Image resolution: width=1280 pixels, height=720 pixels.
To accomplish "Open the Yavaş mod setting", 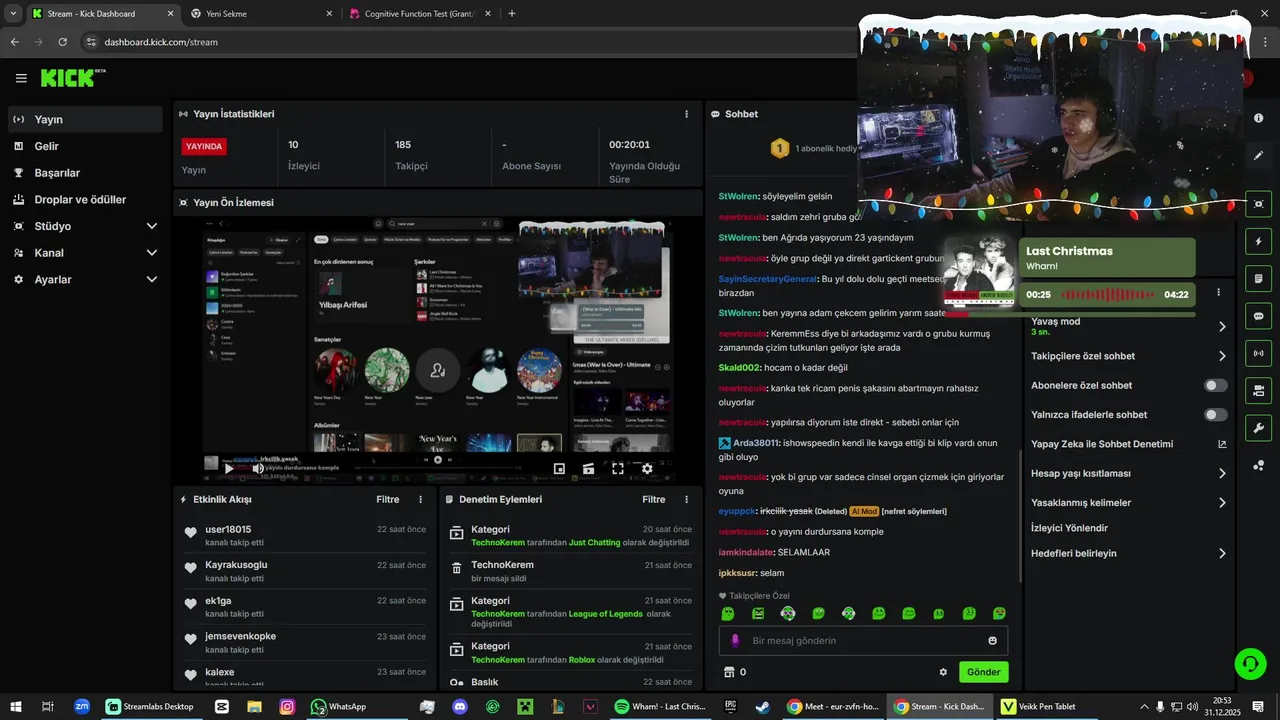I will tap(1128, 326).
